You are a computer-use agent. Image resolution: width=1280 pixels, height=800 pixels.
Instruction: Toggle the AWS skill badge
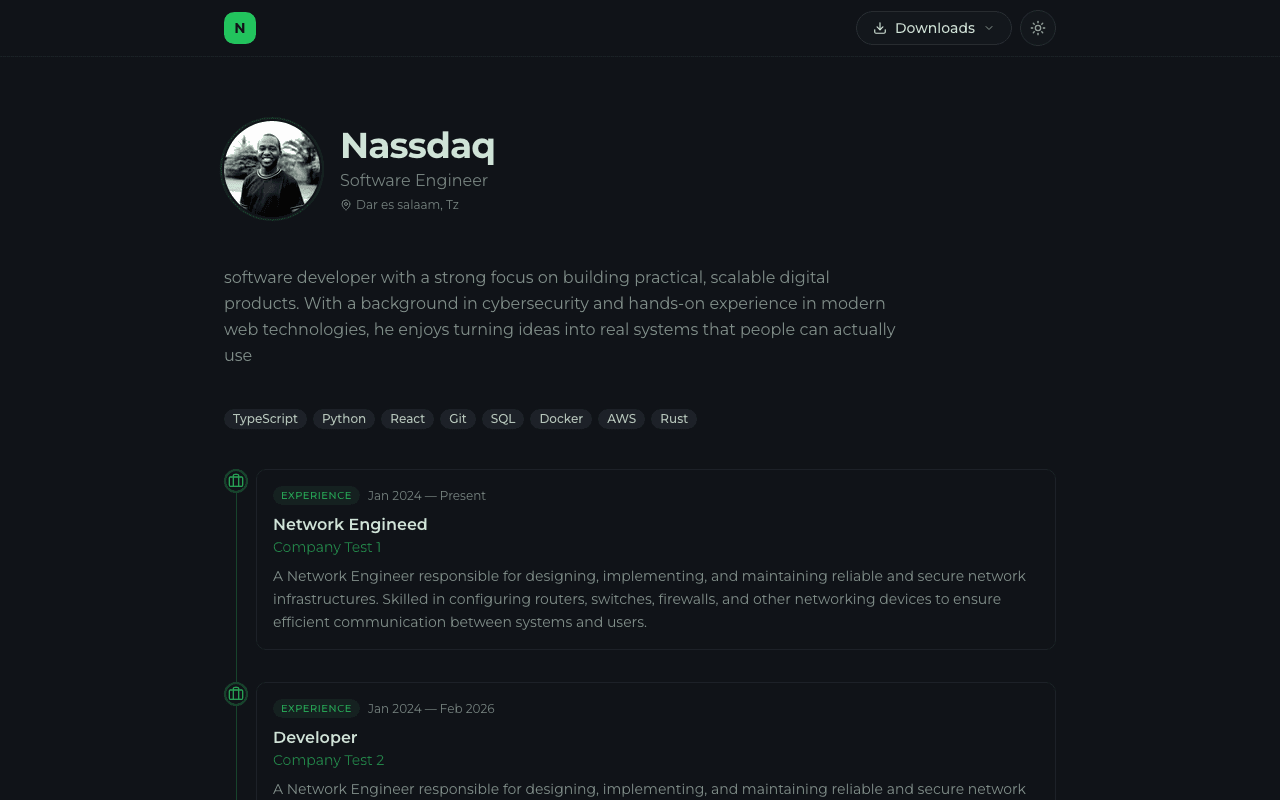point(621,418)
